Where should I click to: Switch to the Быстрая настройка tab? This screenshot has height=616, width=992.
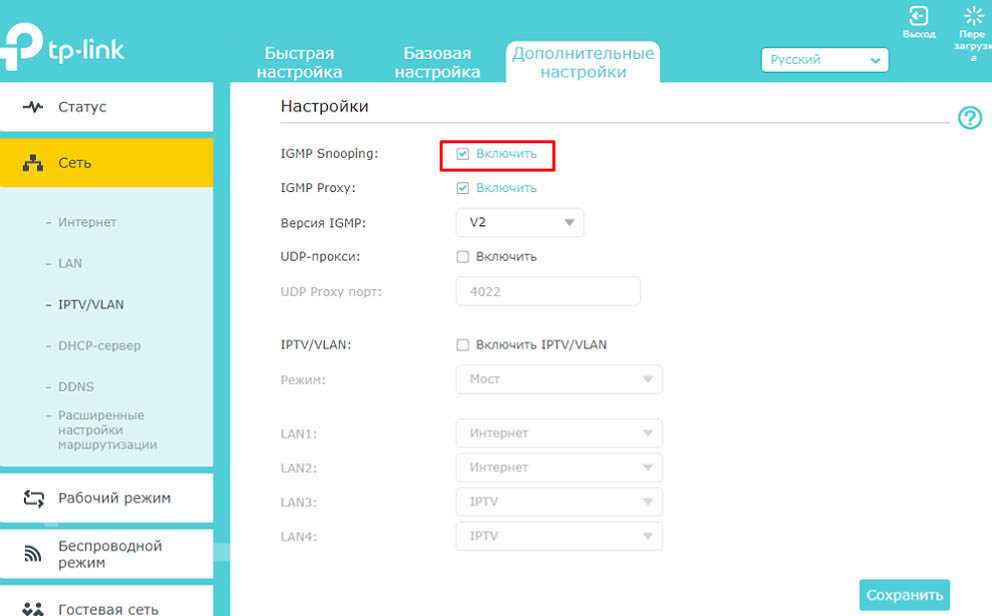click(299, 63)
